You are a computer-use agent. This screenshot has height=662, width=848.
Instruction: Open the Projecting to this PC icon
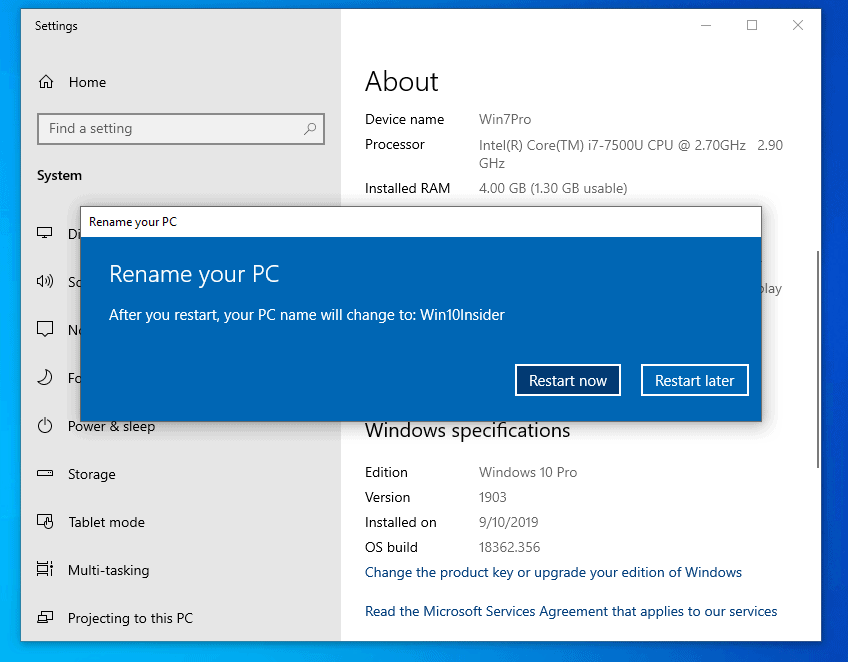coord(45,618)
